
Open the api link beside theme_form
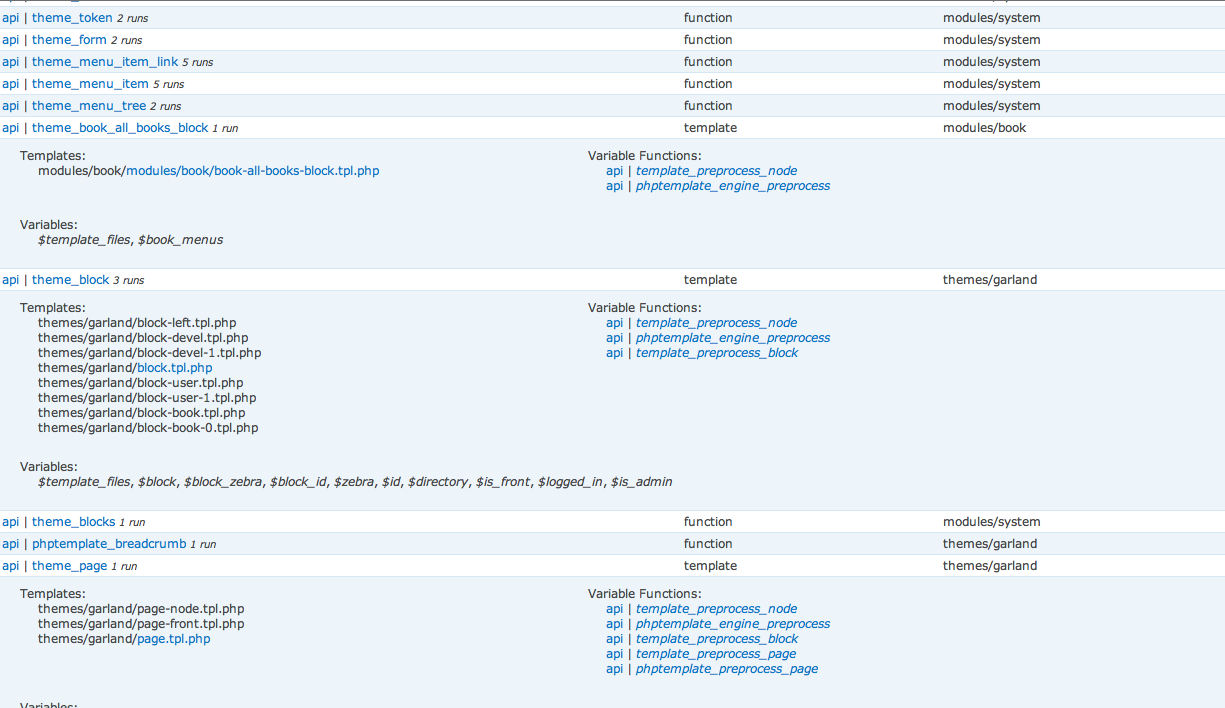click(x=11, y=40)
